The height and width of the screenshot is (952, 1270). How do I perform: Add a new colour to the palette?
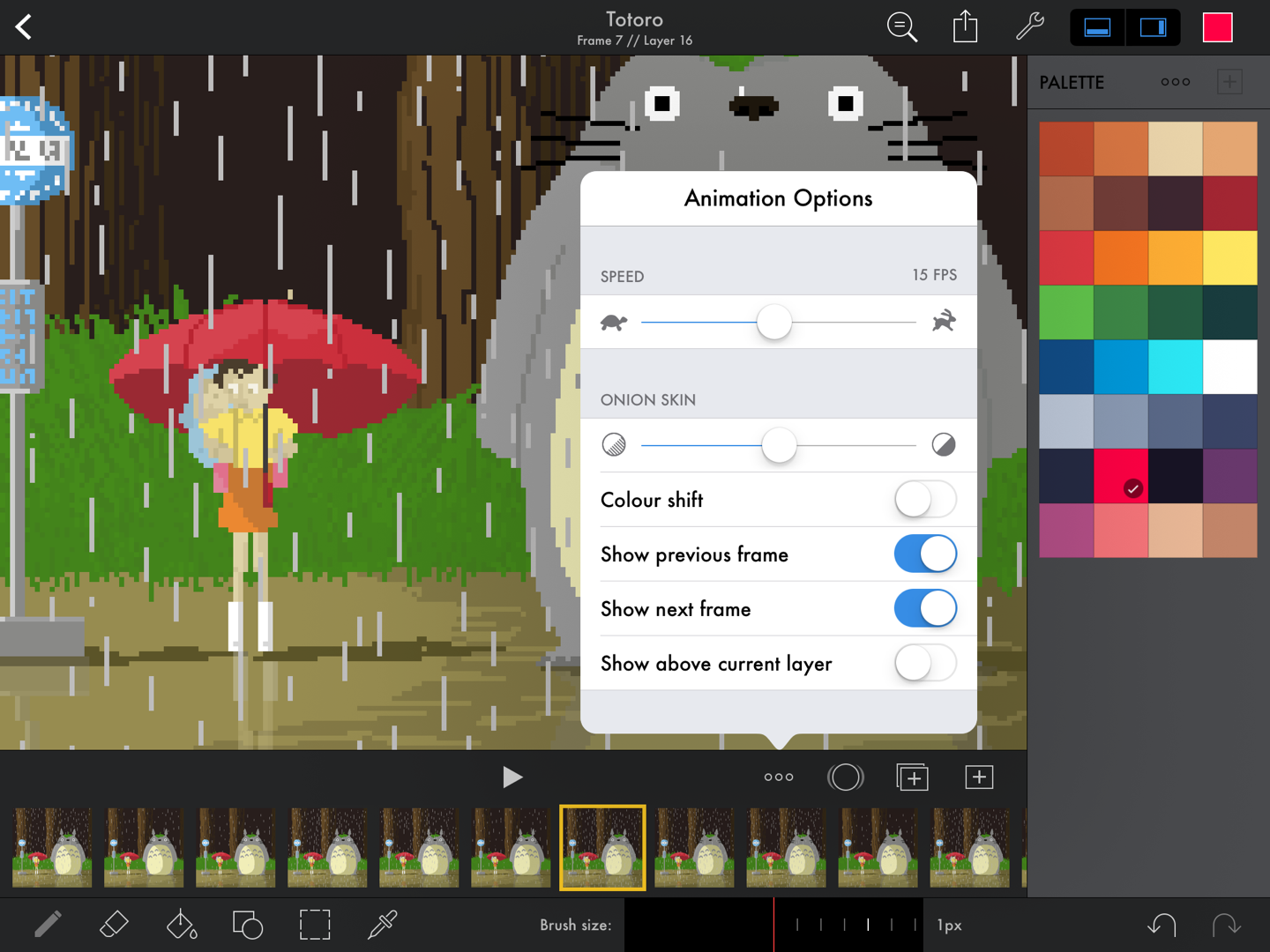point(1229,82)
